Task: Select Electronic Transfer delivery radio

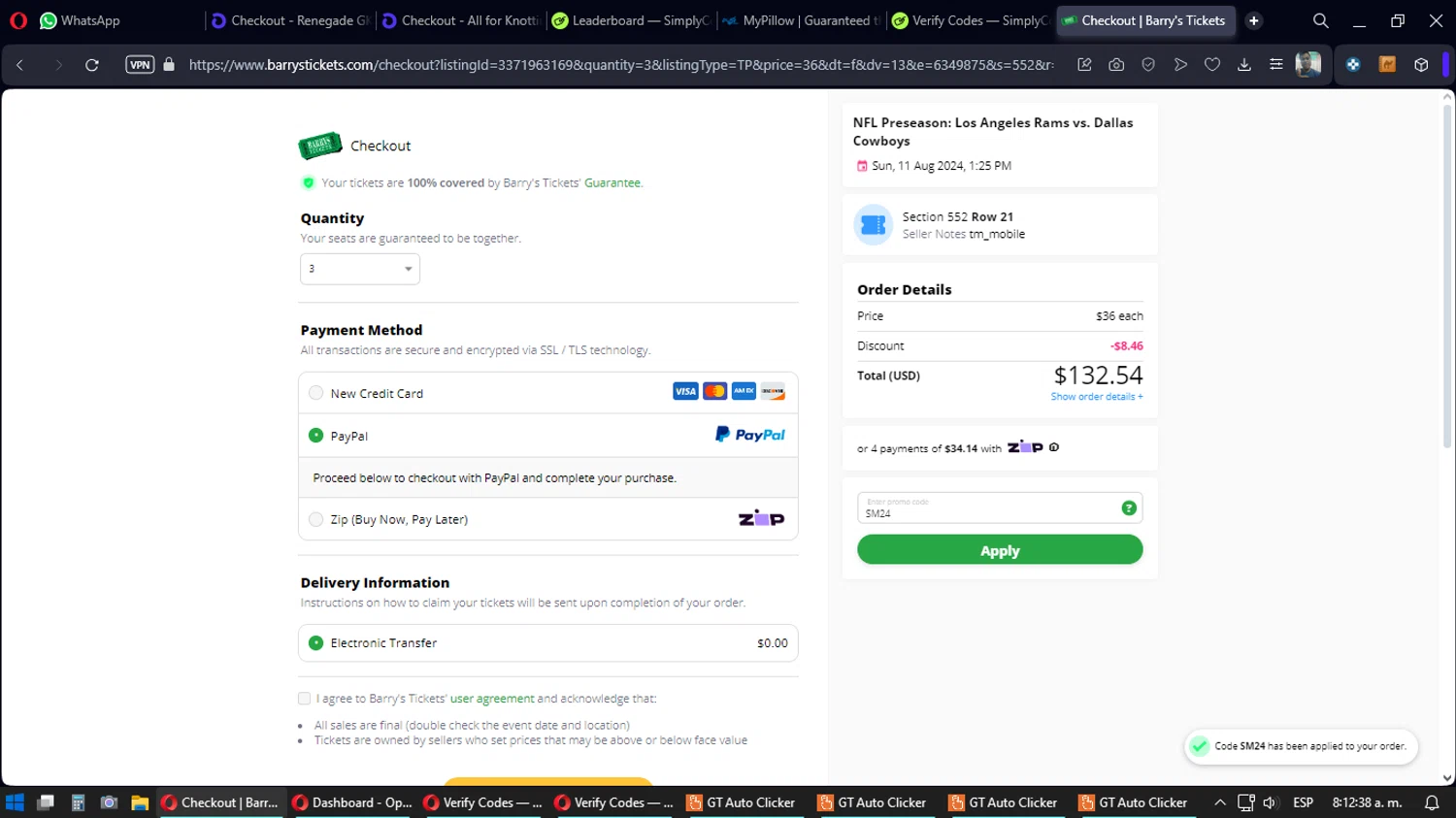Action: (x=315, y=642)
